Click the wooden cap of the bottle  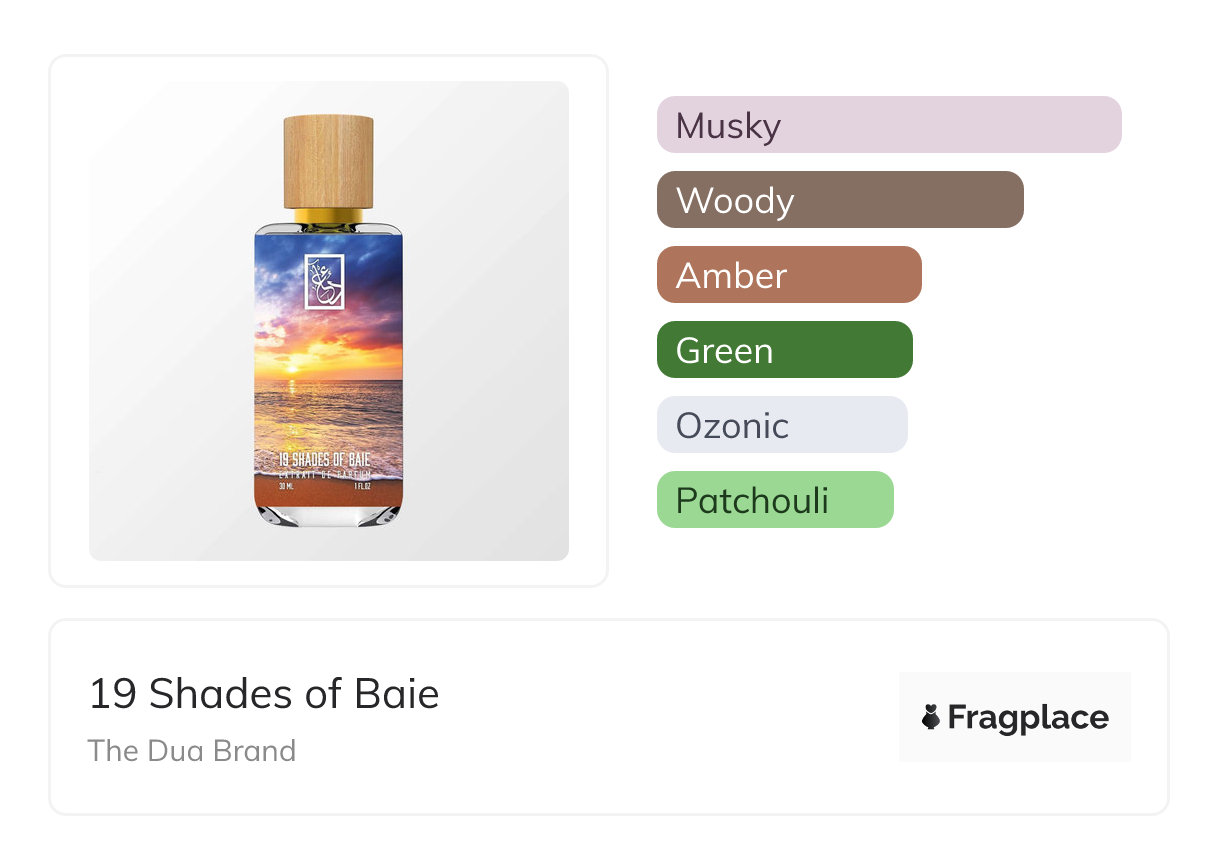(328, 161)
